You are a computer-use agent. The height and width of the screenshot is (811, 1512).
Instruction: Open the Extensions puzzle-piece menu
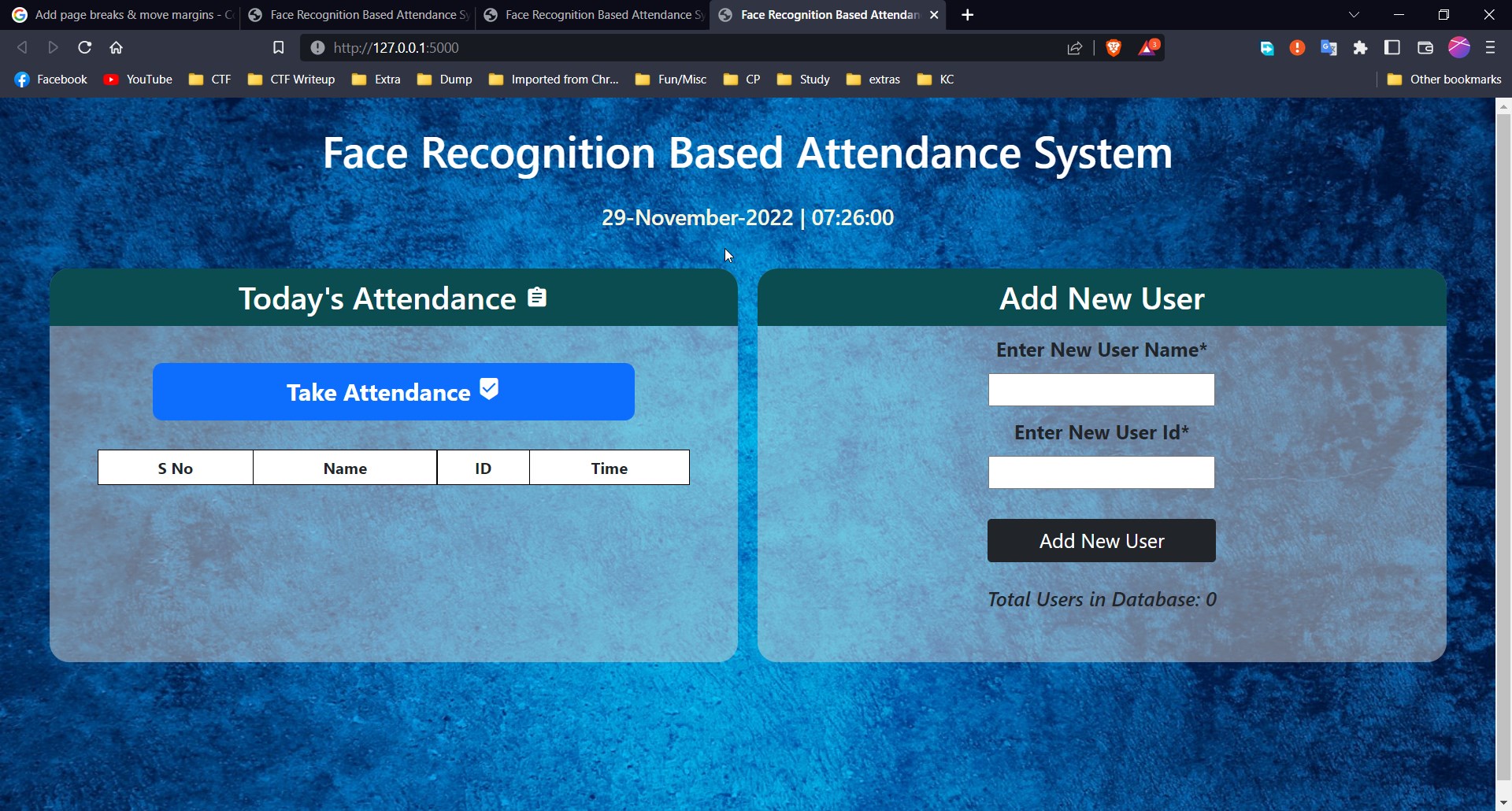pos(1360,47)
